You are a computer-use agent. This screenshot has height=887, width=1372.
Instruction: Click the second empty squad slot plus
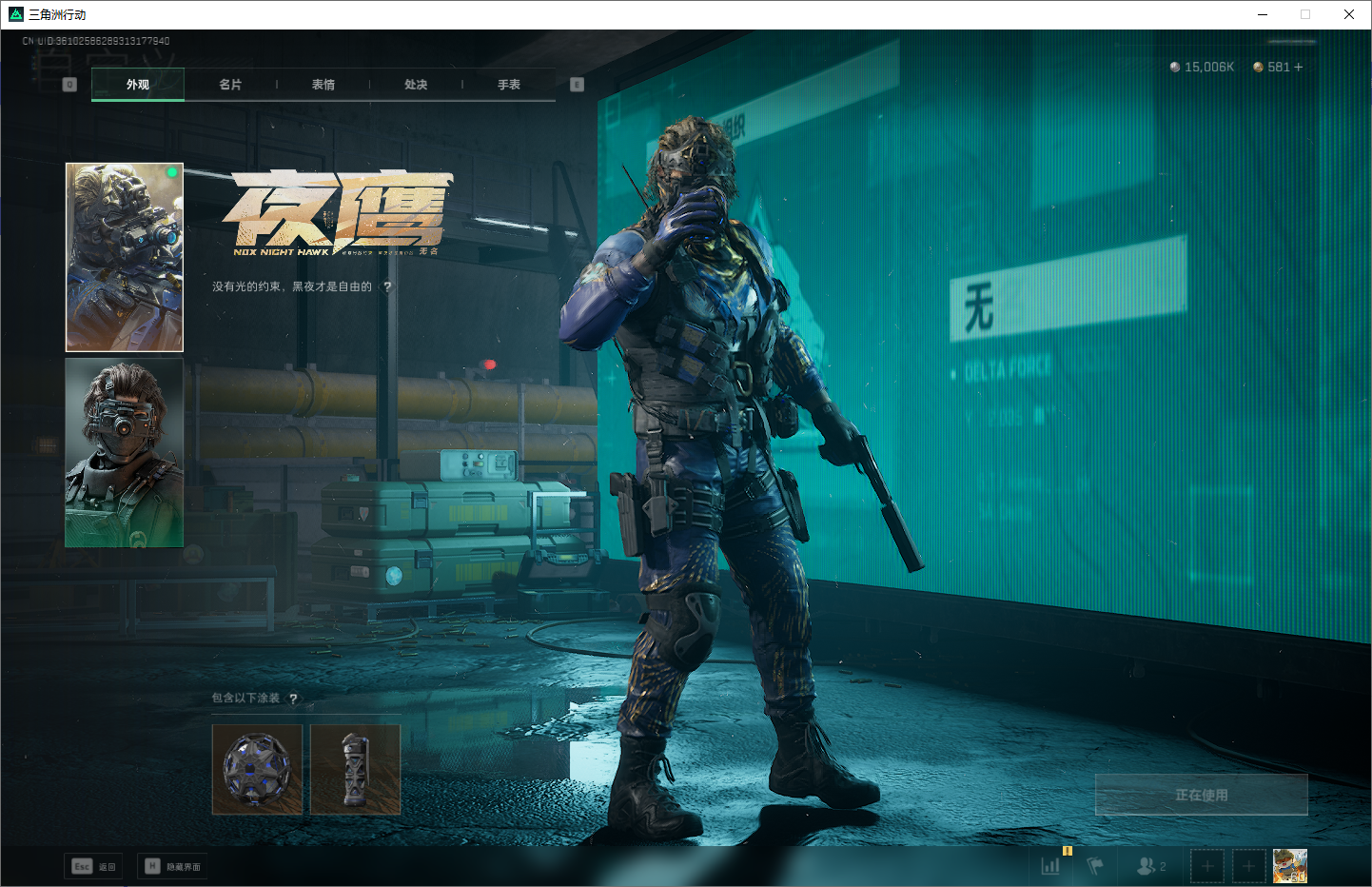[1249, 866]
